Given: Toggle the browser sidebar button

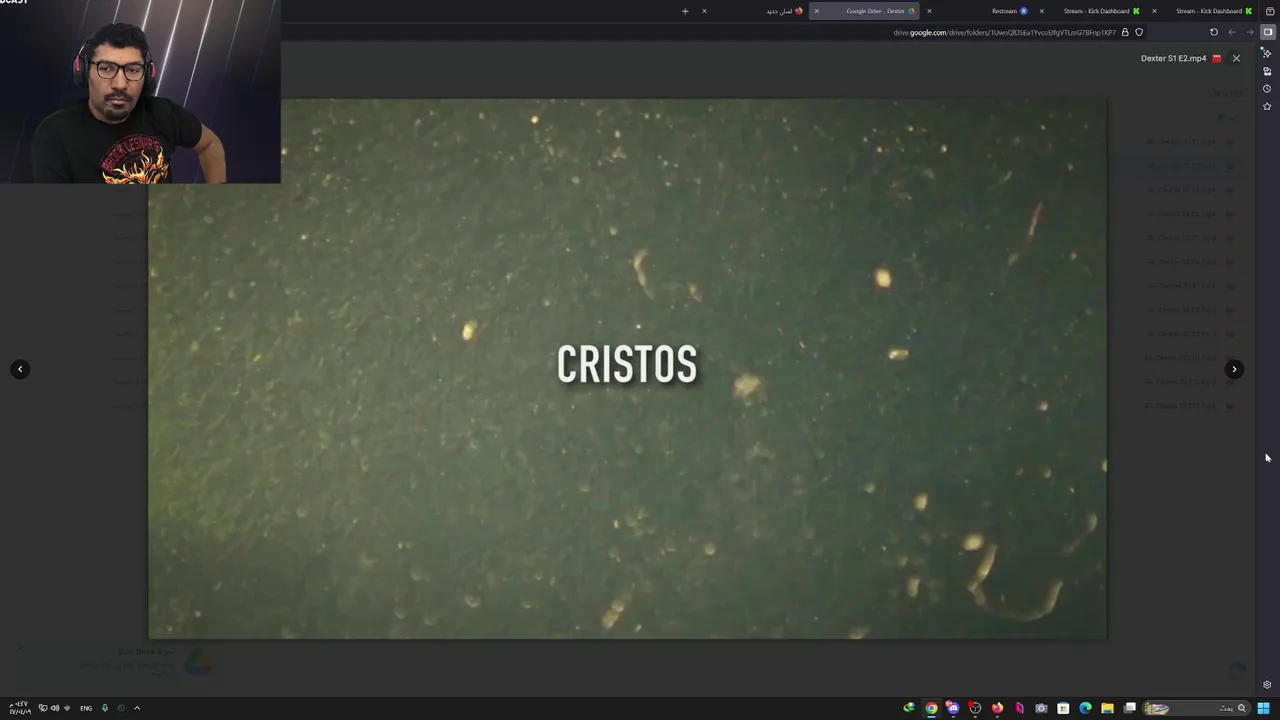Looking at the screenshot, I should coord(1267,32).
